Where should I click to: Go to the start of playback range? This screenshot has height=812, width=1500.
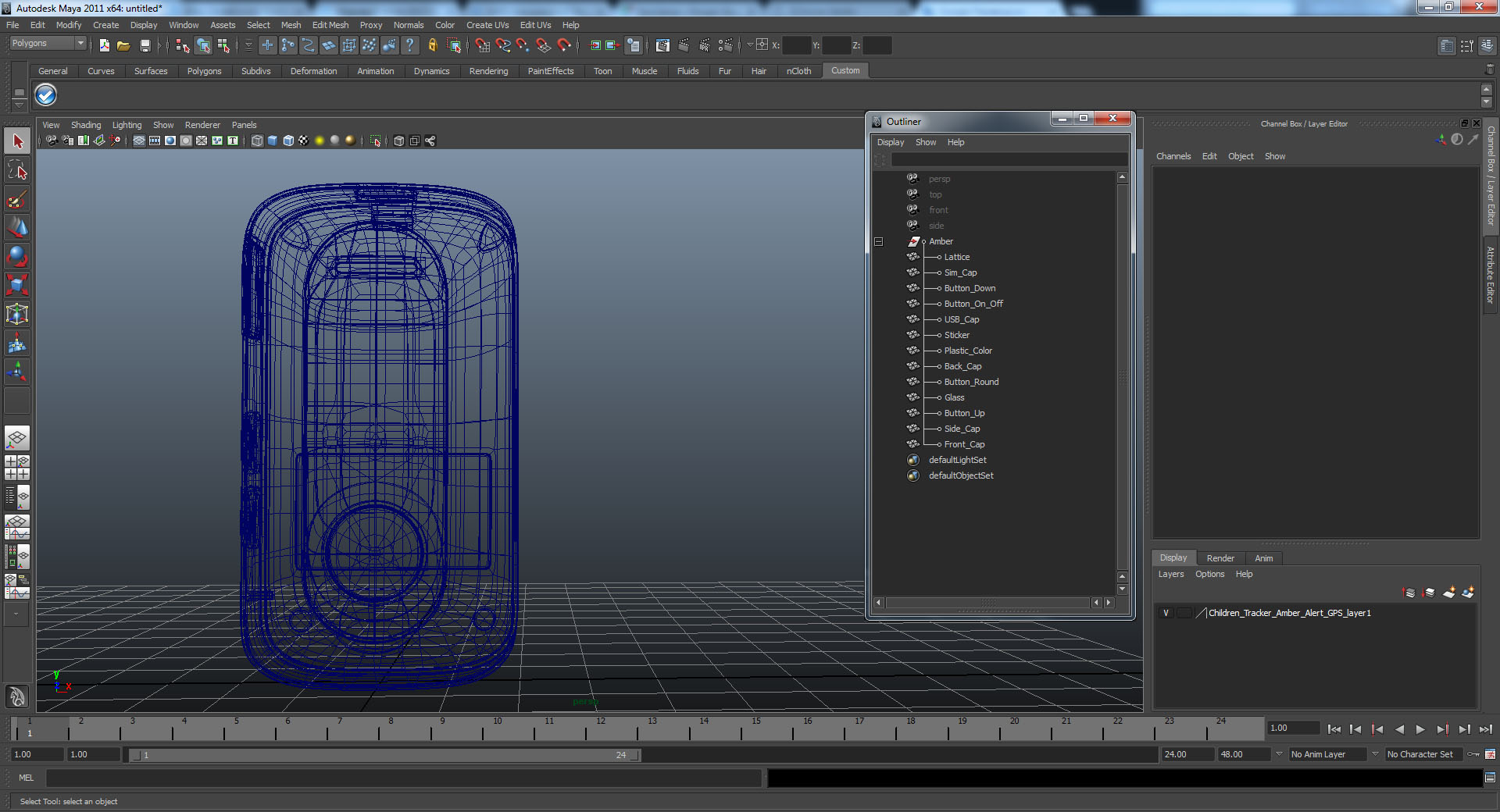[x=1334, y=729]
